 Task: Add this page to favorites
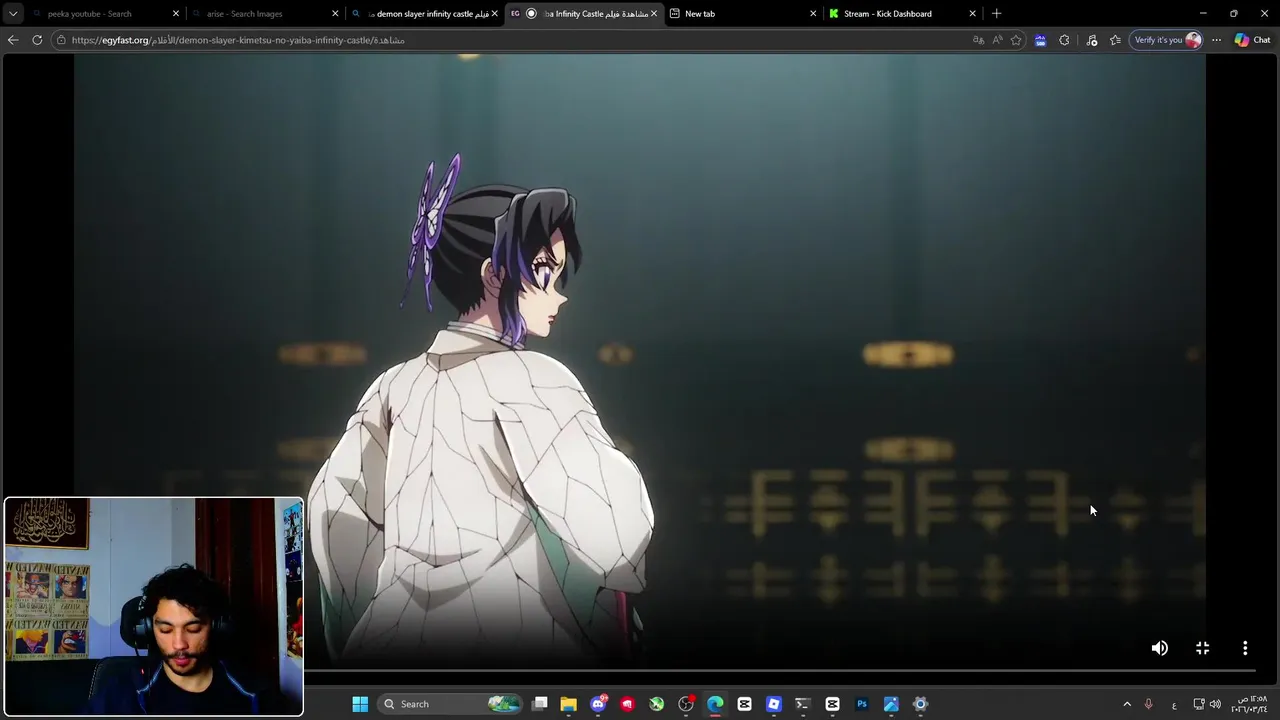coord(1016,40)
